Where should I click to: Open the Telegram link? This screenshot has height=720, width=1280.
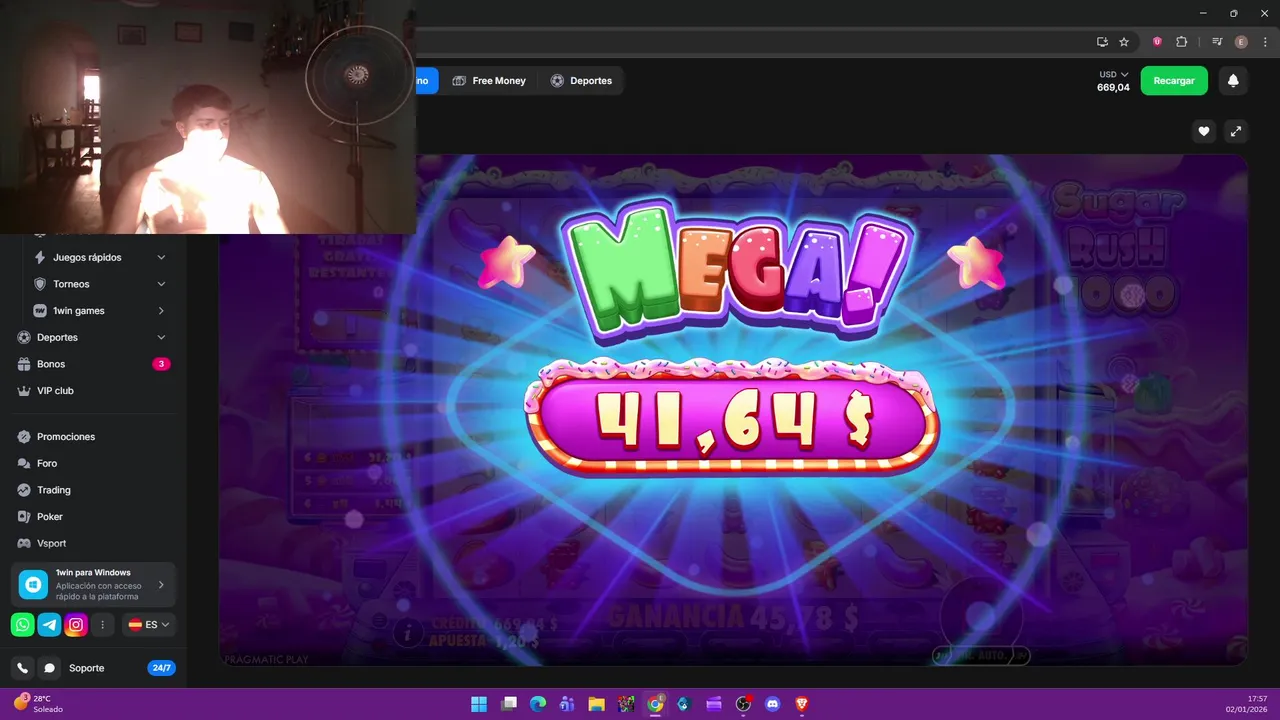[x=49, y=625]
